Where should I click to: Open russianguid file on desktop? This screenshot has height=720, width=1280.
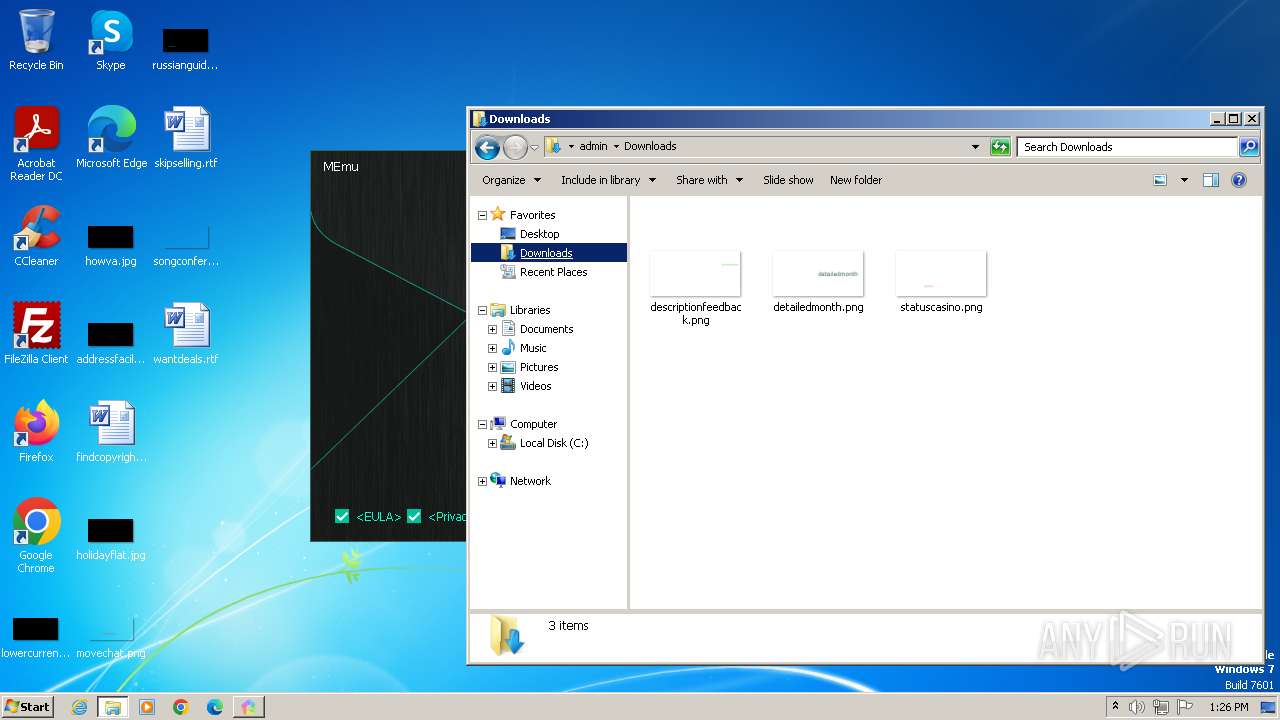(x=186, y=50)
